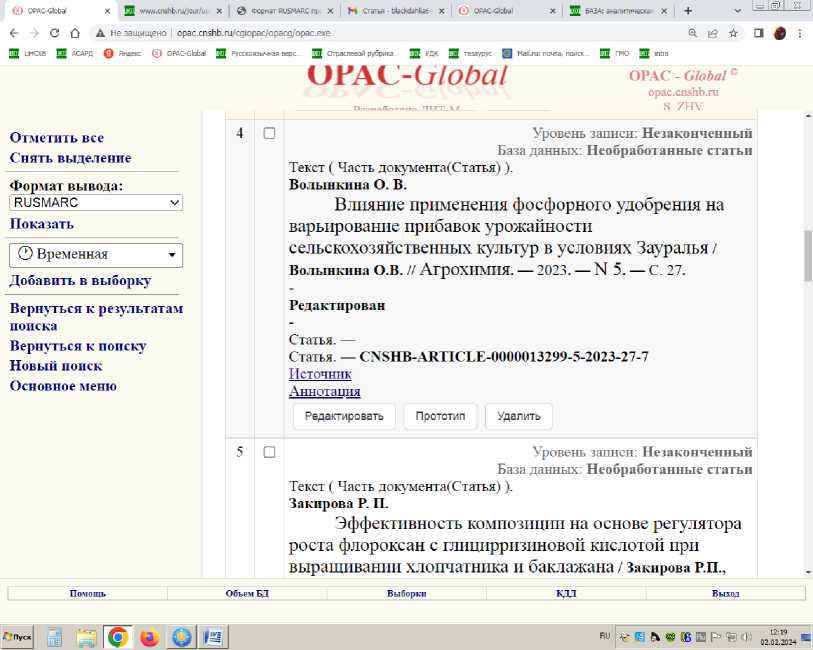Viewport: 813px width, 650px height.
Task: Click the page vertical scrollbar thumb
Action: click(x=806, y=256)
